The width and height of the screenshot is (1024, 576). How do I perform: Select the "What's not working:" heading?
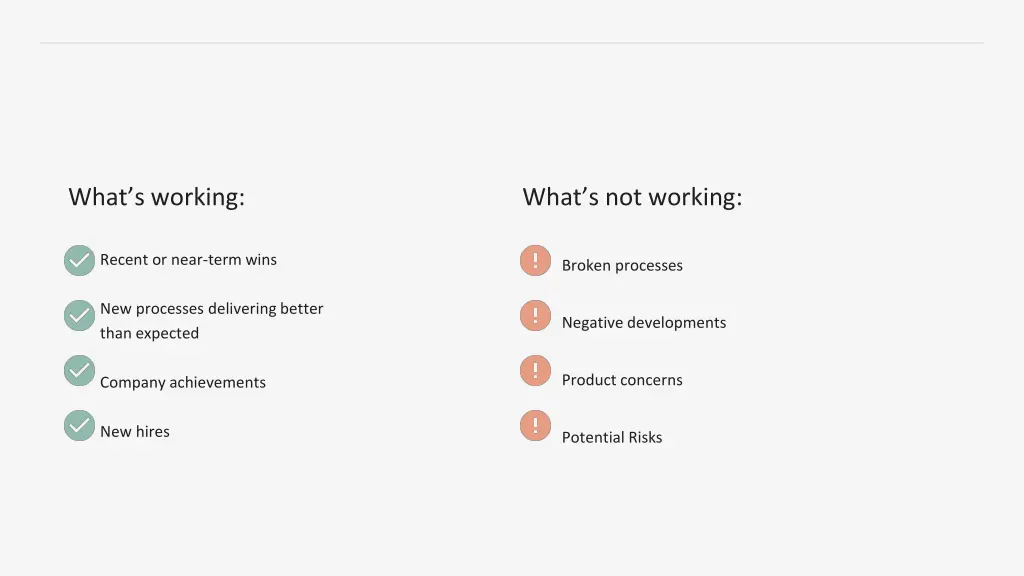coord(632,197)
